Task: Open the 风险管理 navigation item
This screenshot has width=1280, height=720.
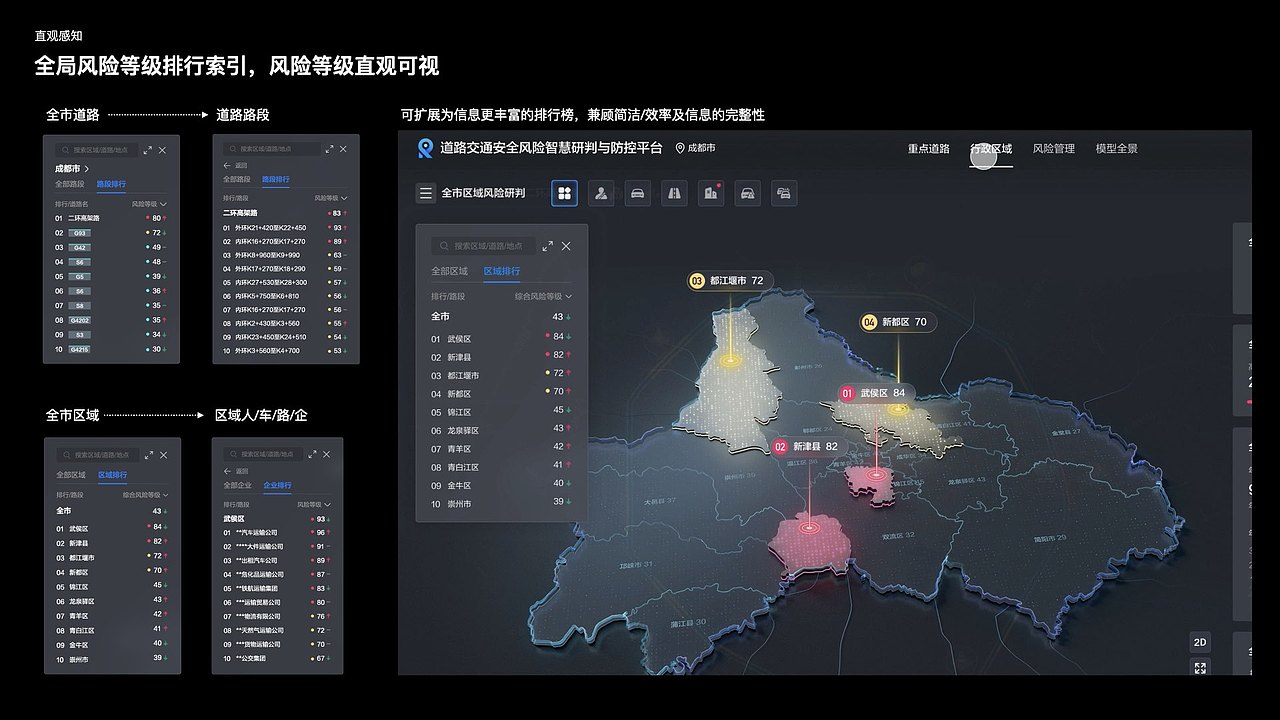Action: pos(1055,148)
